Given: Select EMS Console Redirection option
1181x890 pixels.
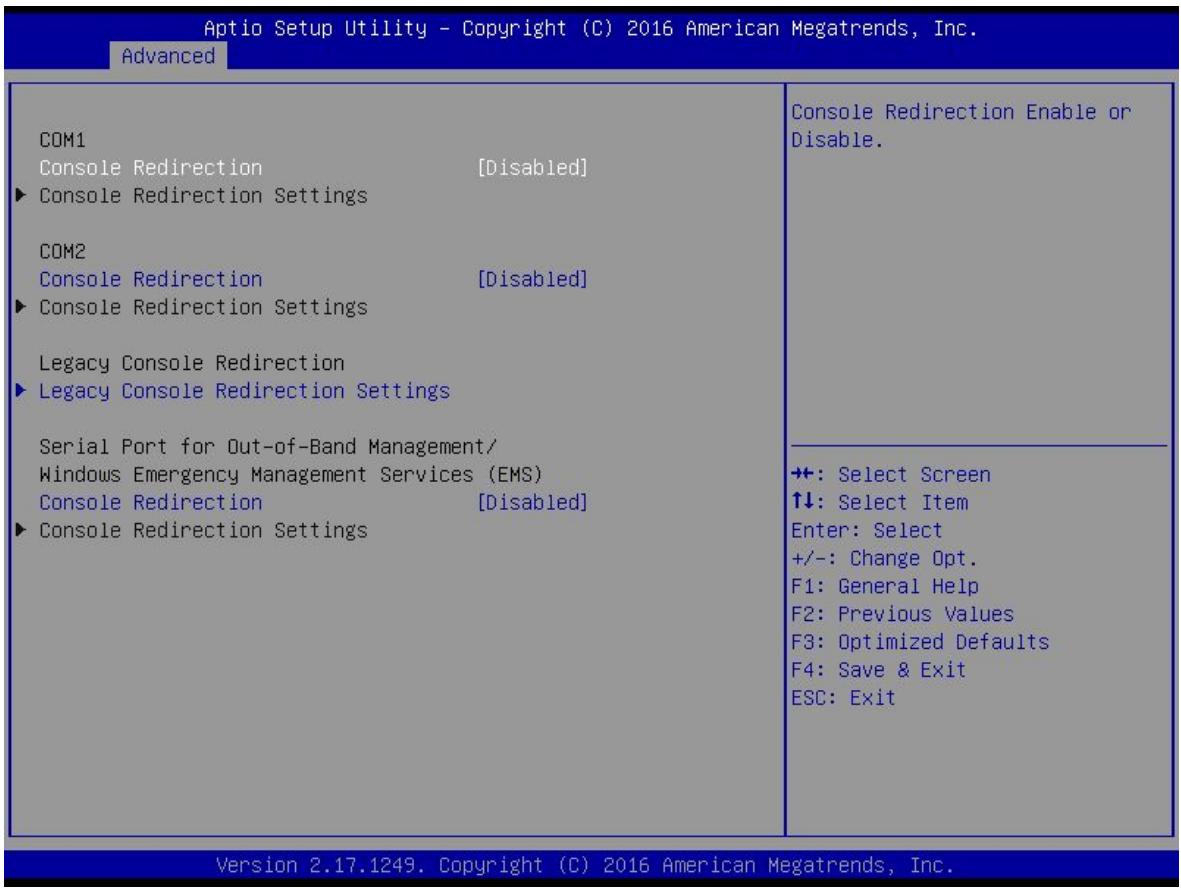Looking at the screenshot, I should coord(151,502).
